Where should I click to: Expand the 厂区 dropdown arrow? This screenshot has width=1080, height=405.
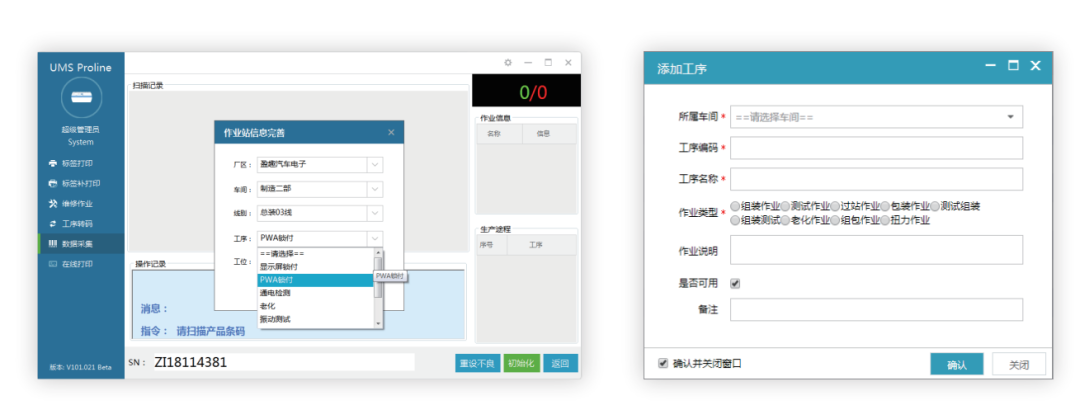[375, 165]
